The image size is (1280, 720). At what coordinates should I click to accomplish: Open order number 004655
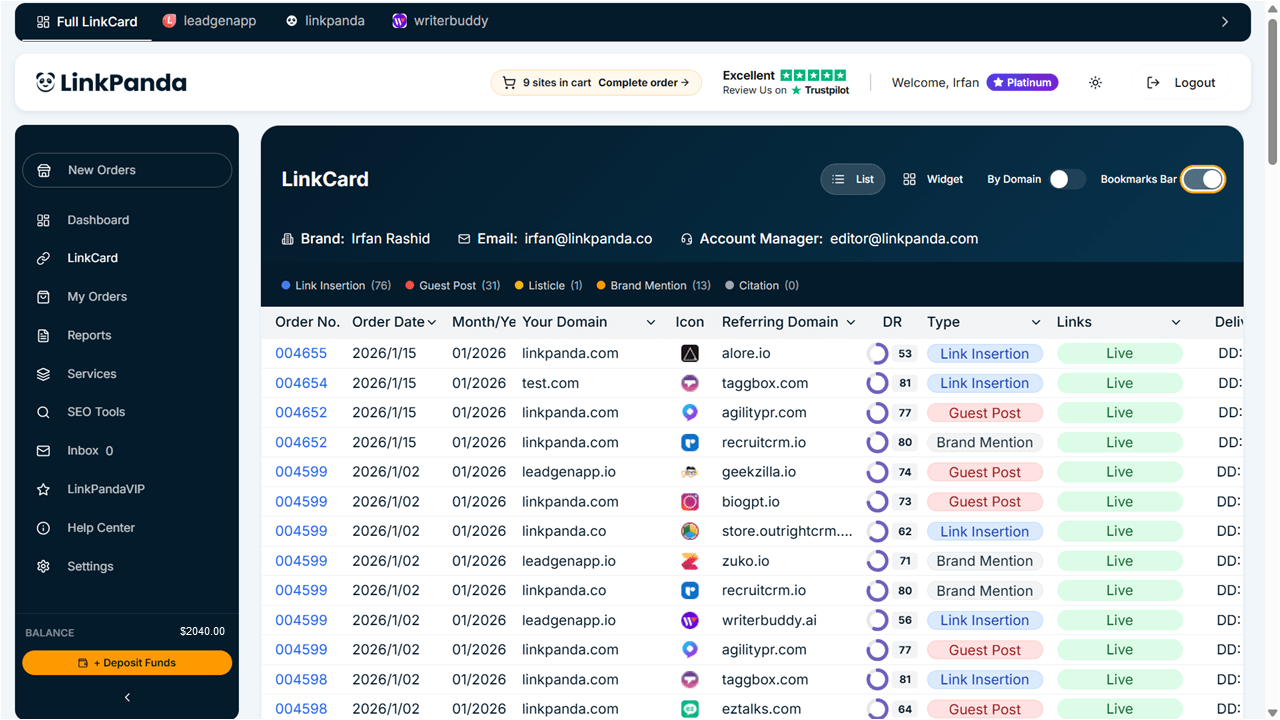(301, 353)
